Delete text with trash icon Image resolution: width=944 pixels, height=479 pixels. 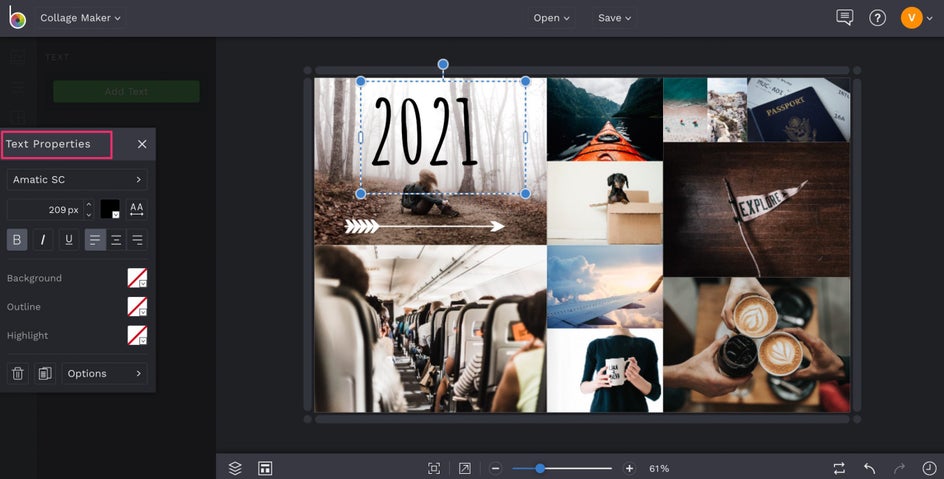pyautogui.click(x=17, y=373)
